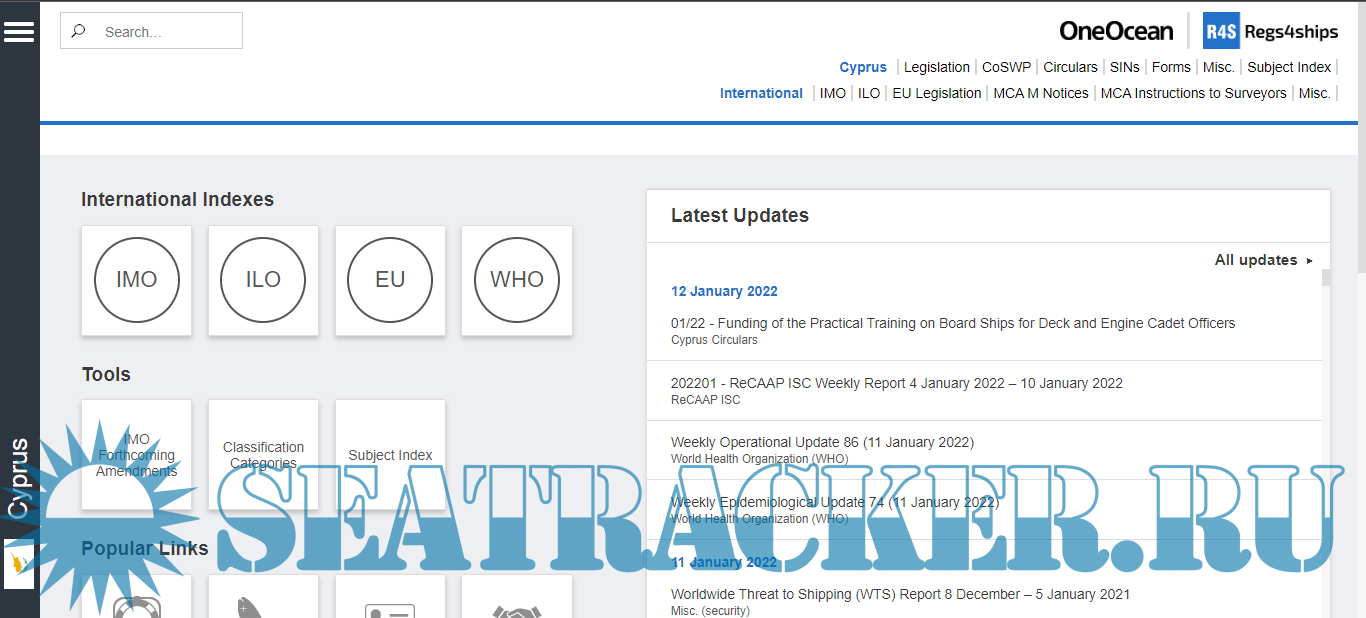
Task: Open the Circulars menu item
Action: pyautogui.click(x=1070, y=67)
